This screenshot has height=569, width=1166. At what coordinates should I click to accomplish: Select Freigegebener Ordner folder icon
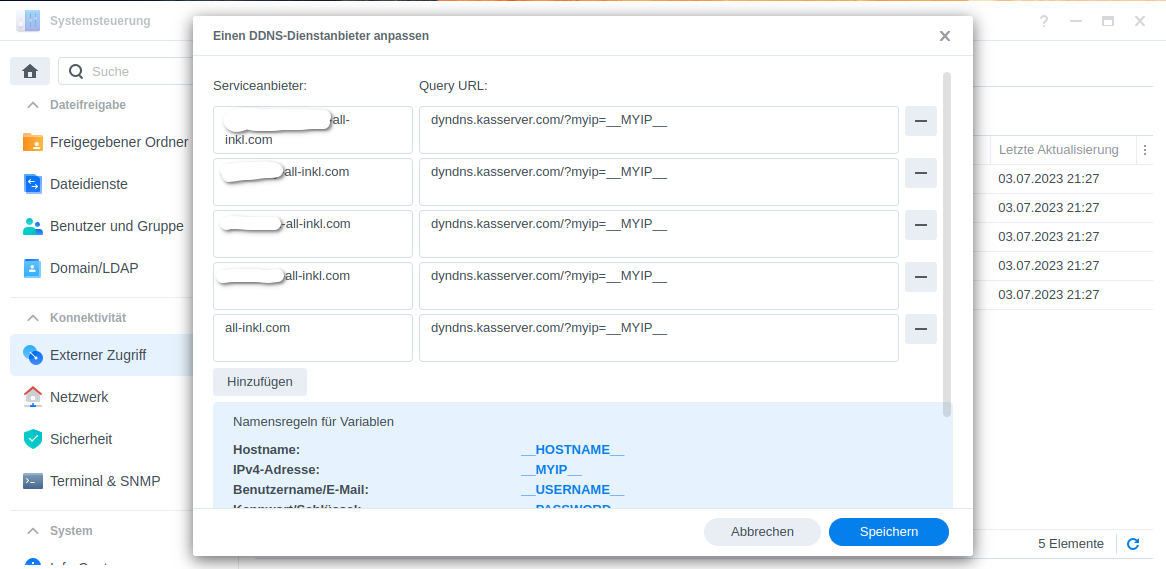(x=33, y=142)
